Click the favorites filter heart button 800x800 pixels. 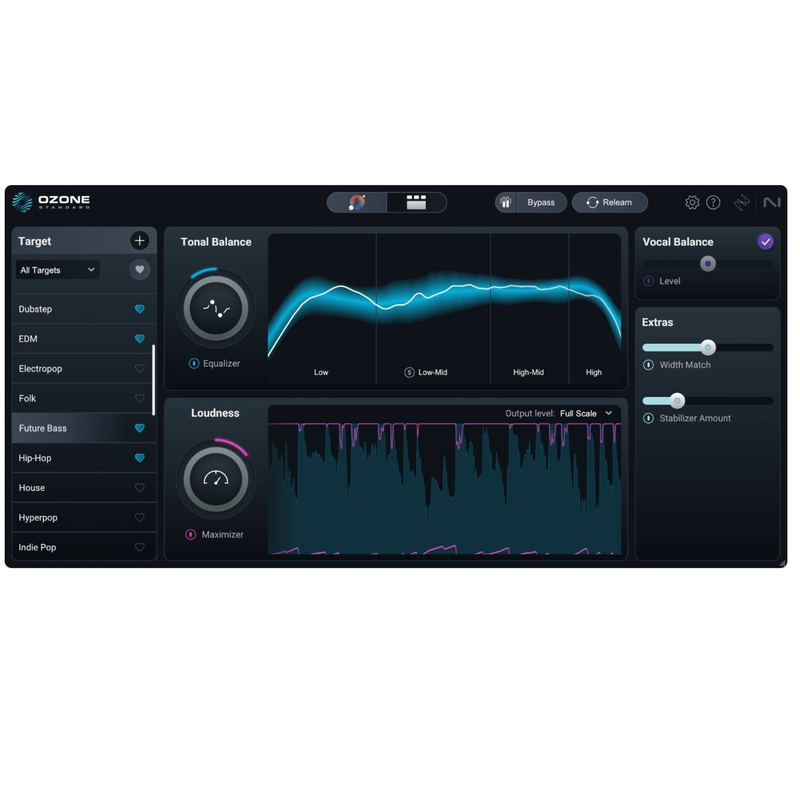(139, 270)
